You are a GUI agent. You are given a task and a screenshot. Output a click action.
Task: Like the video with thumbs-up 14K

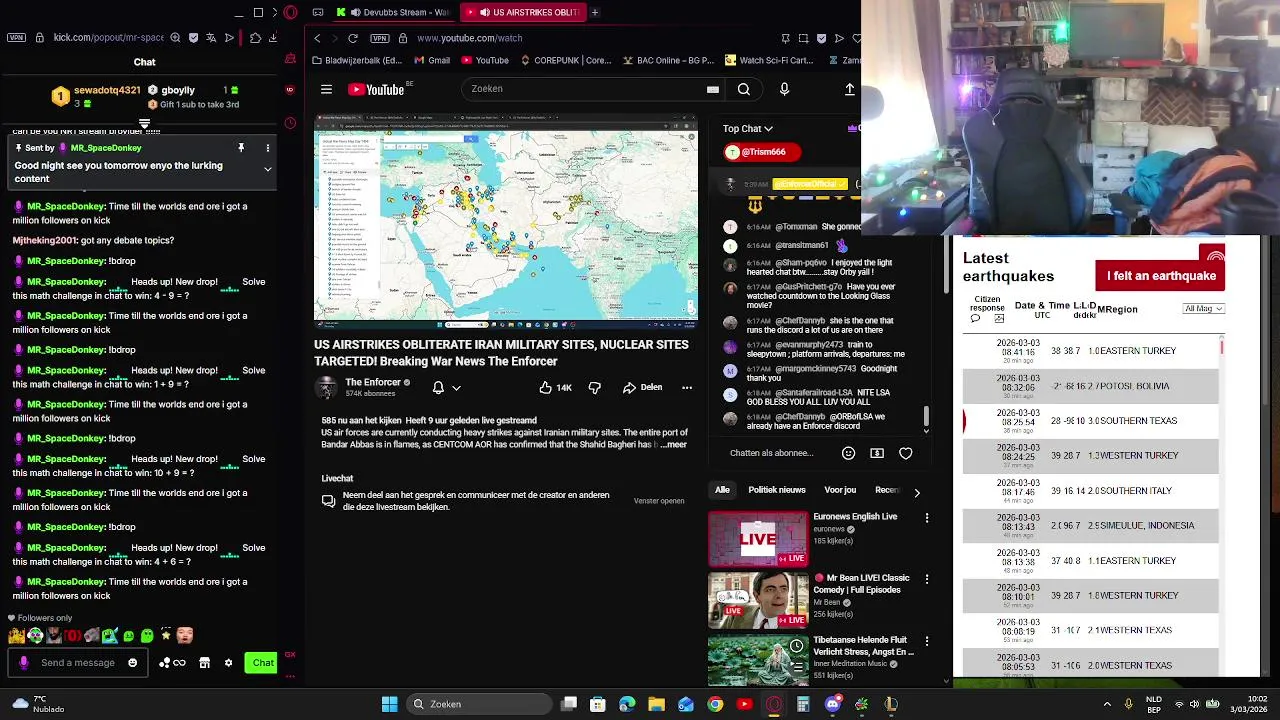[x=555, y=387]
